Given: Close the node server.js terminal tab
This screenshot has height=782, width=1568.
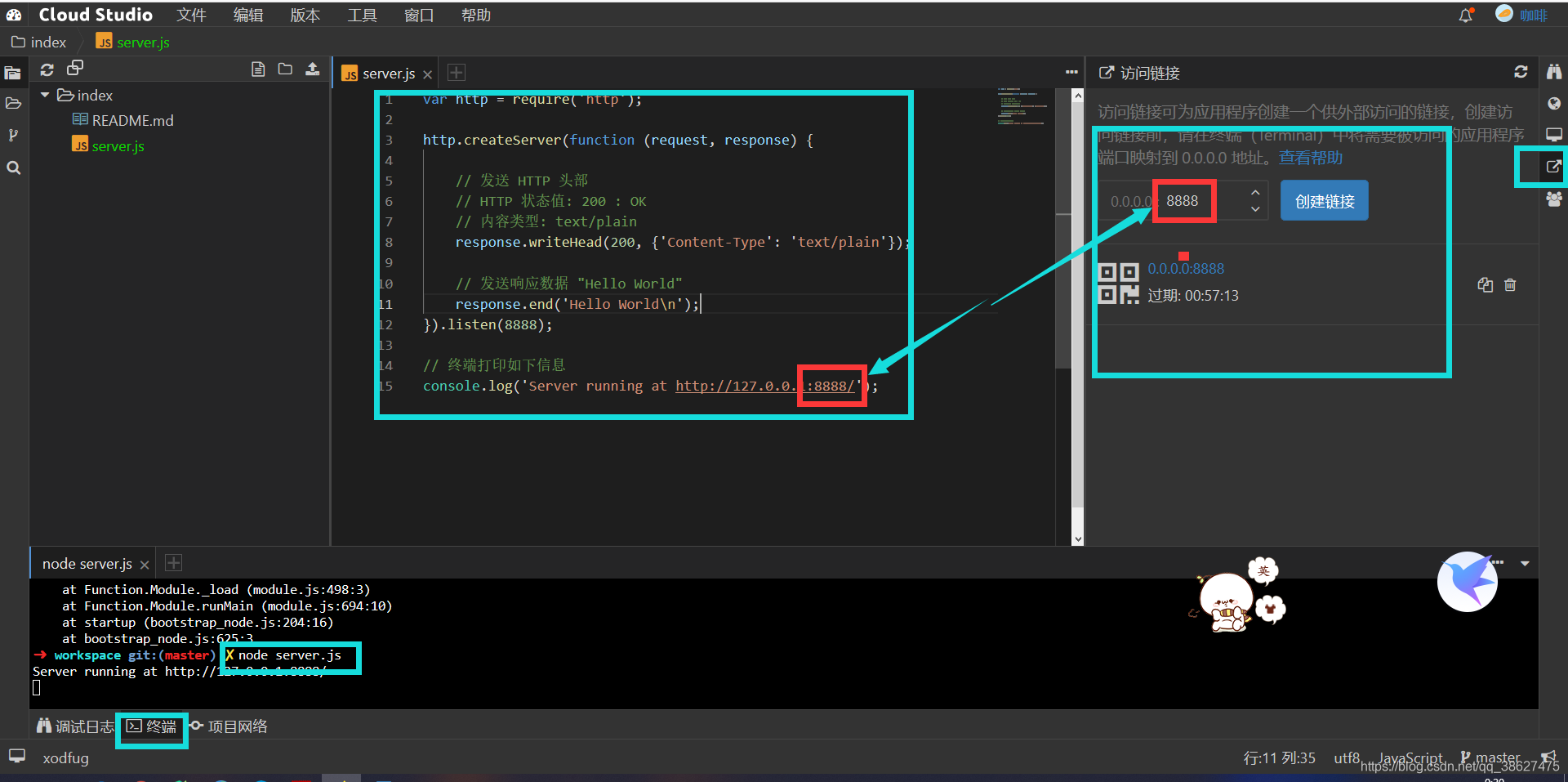Looking at the screenshot, I should 145,565.
